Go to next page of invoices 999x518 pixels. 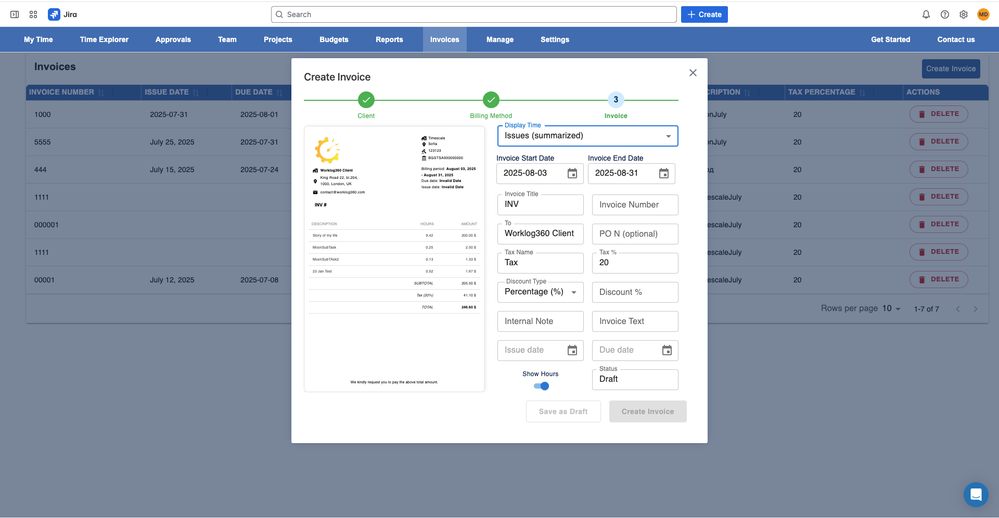975,309
